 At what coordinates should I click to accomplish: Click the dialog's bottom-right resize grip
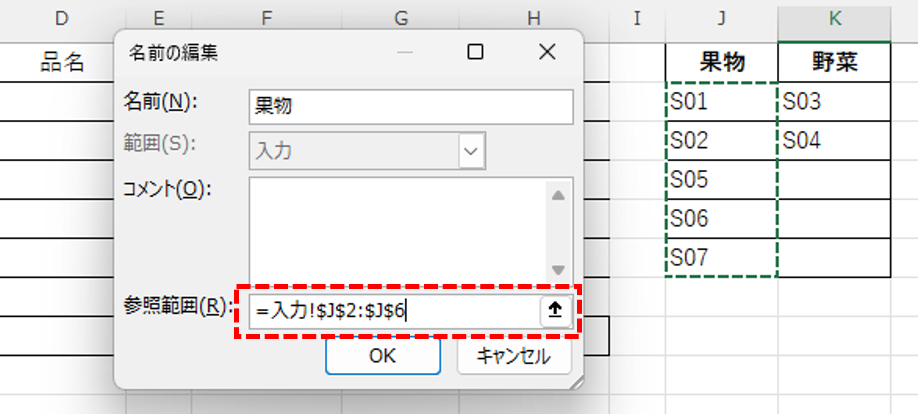576,383
